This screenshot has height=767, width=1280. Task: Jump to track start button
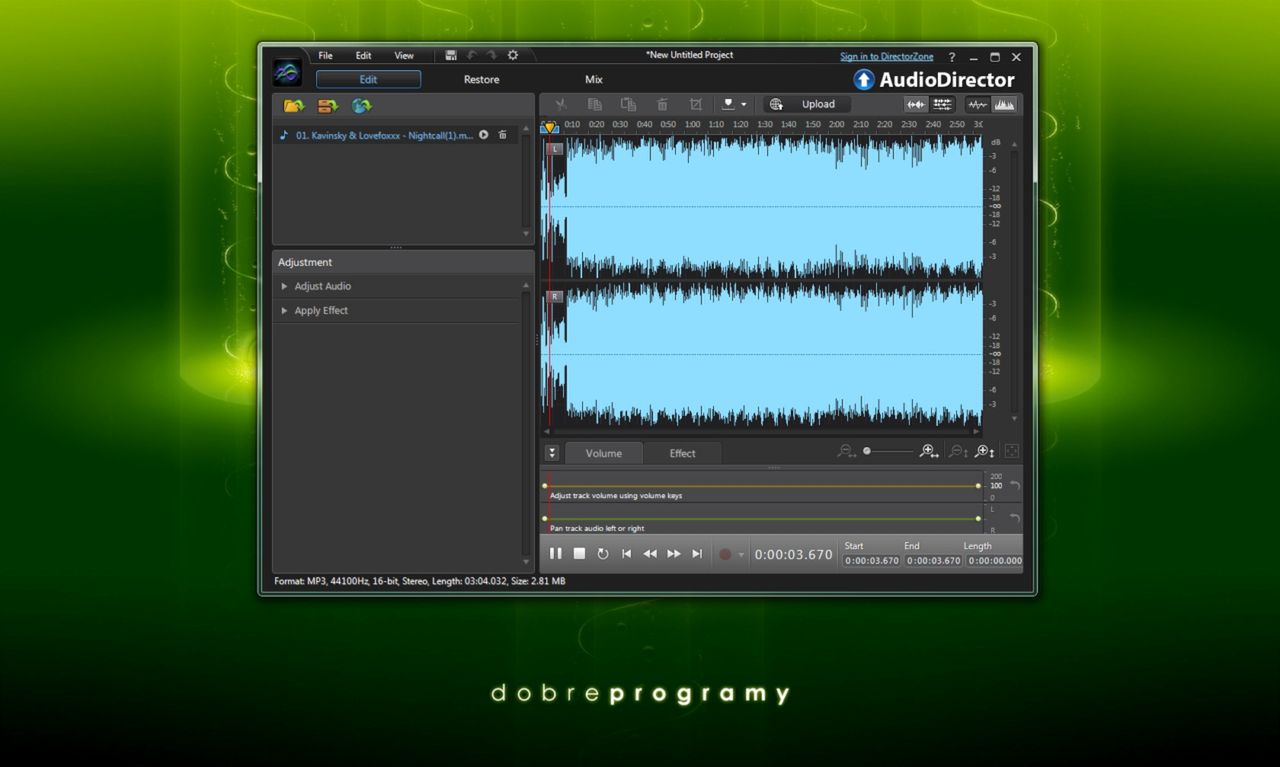click(x=627, y=554)
